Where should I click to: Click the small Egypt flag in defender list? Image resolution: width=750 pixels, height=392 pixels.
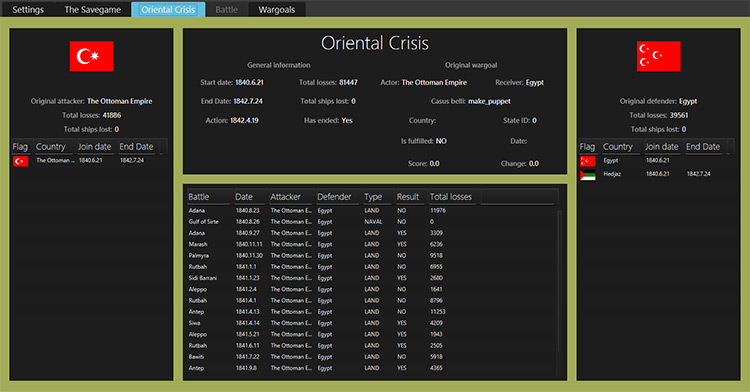(588, 161)
